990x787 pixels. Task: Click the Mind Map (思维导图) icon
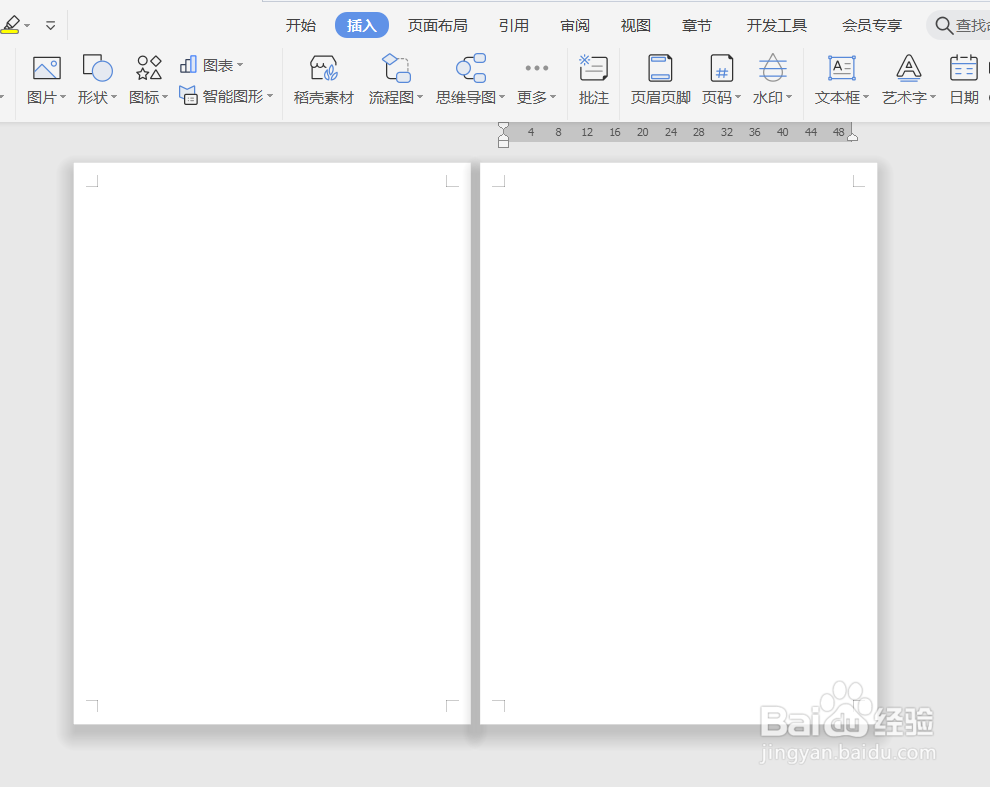[471, 68]
